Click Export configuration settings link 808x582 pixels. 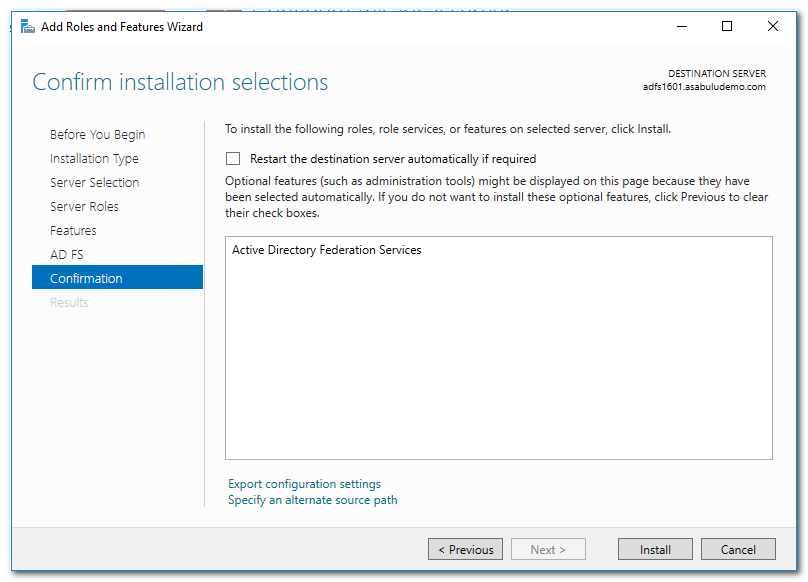(305, 484)
